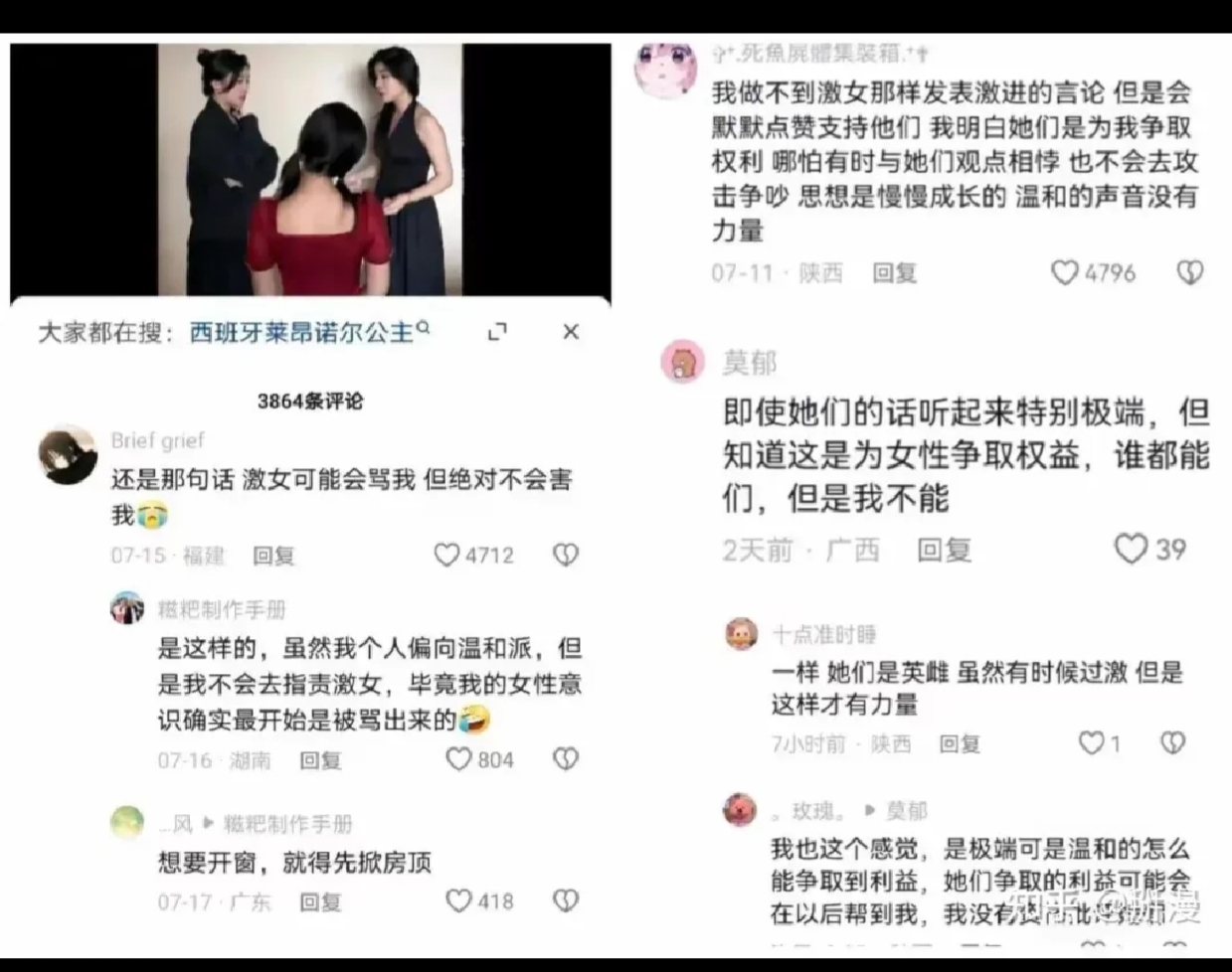Screen dimensions: 1232x972
Task: Like 莫郁's comment with 39 likes
Action: pyautogui.click(x=1131, y=549)
